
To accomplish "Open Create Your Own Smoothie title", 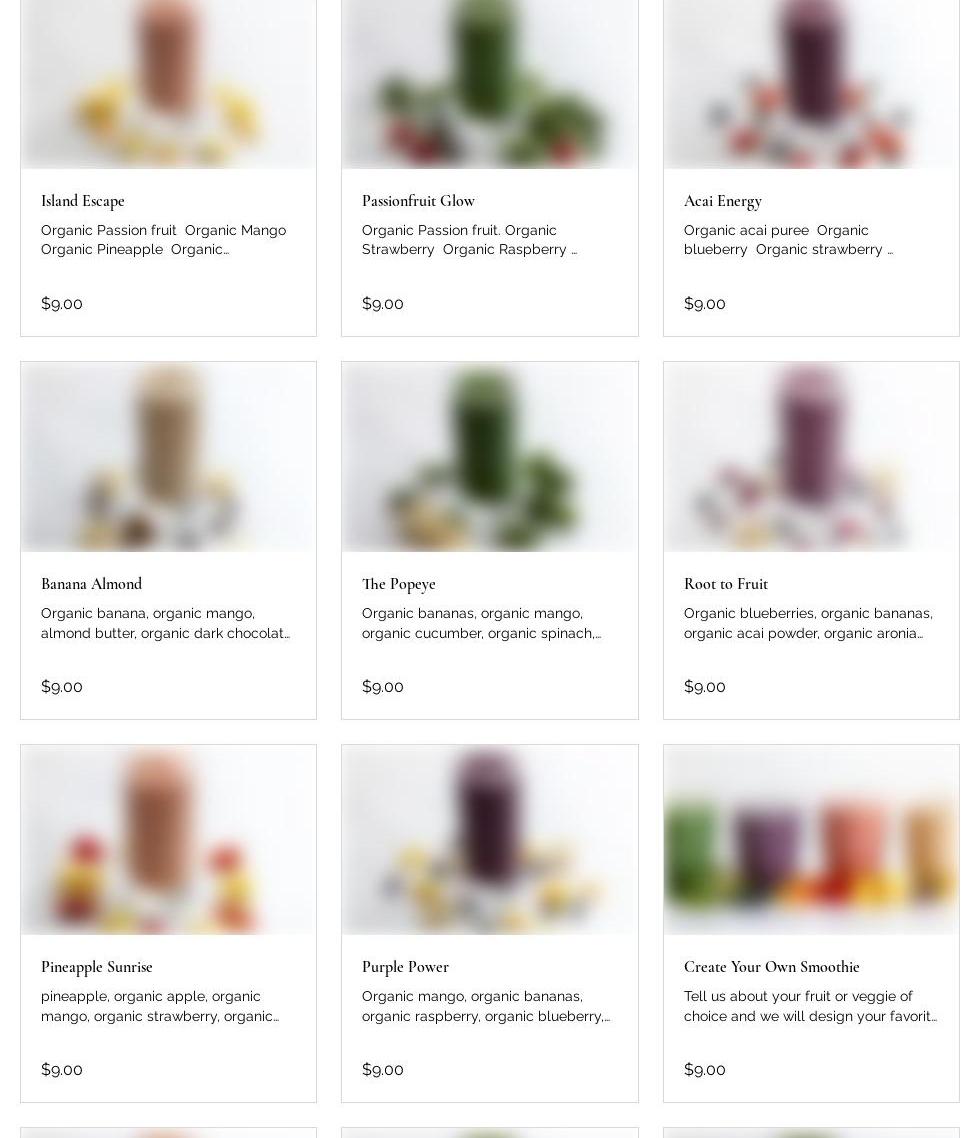I will (x=771, y=967).
